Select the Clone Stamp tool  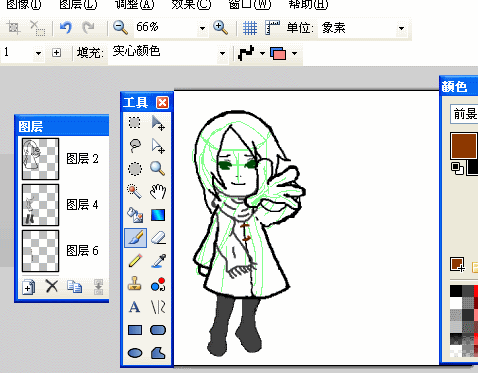(x=135, y=284)
